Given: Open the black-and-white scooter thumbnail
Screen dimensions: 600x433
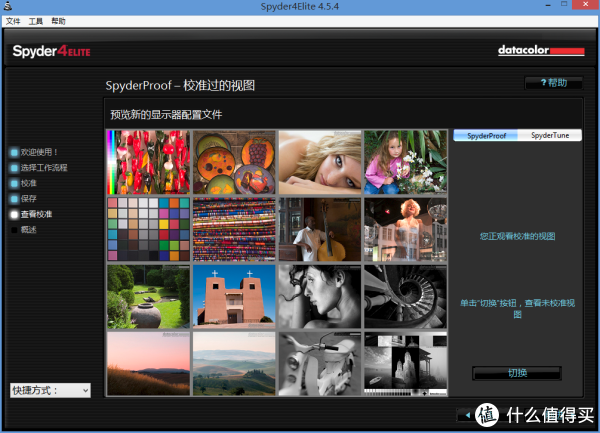Looking at the screenshot, I should [320, 363].
